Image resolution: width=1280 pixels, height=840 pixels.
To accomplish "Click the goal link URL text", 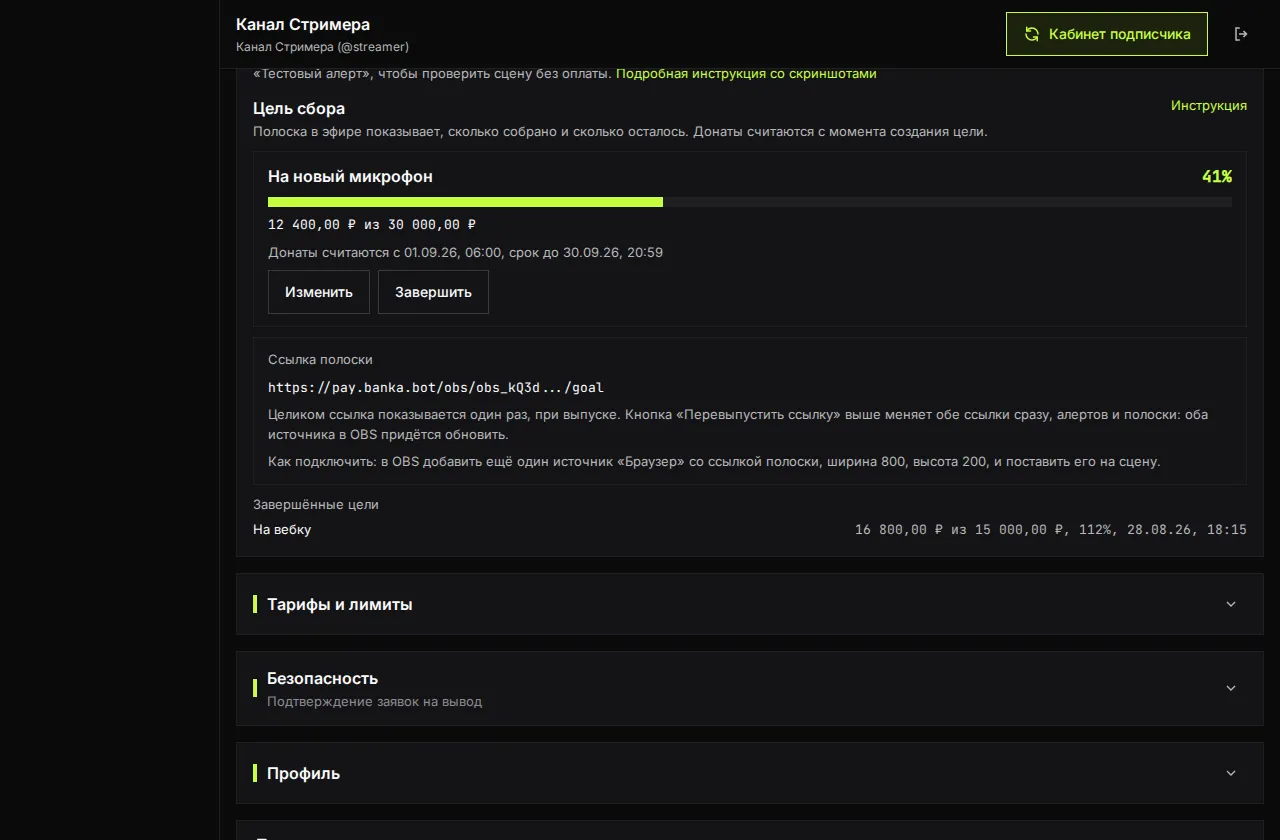I will (x=436, y=387).
